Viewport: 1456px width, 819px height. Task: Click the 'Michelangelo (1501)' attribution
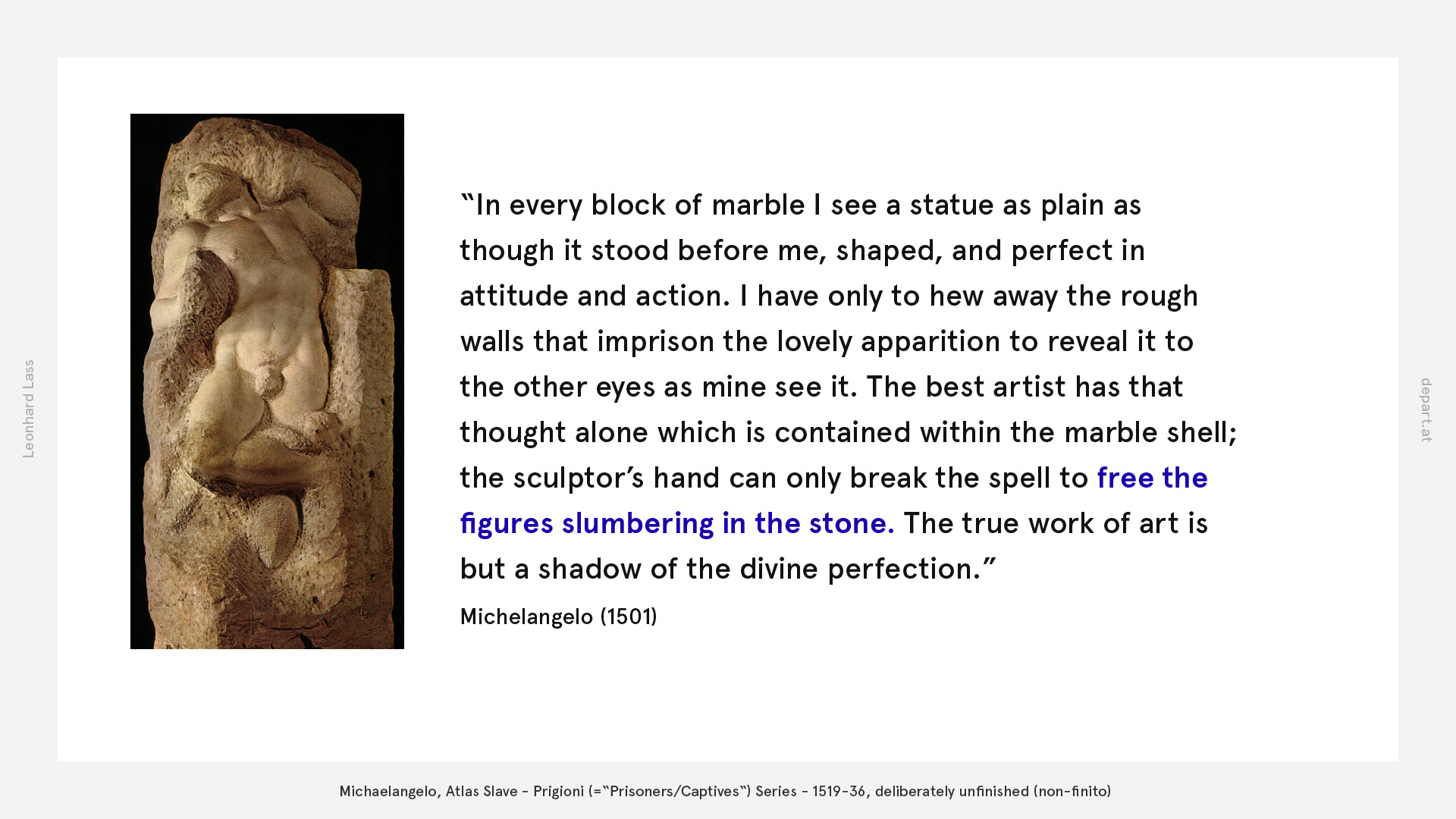pyautogui.click(x=558, y=617)
